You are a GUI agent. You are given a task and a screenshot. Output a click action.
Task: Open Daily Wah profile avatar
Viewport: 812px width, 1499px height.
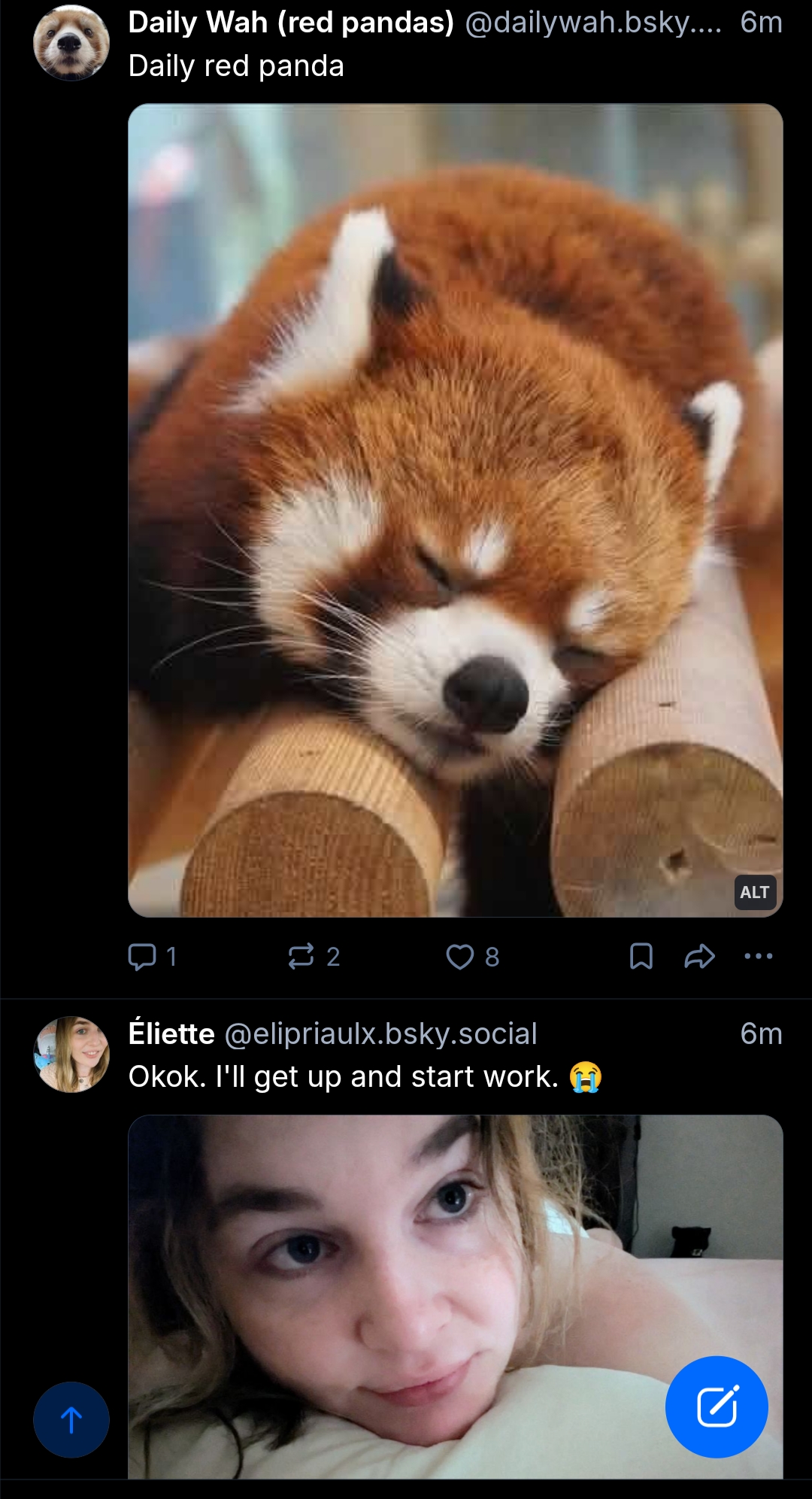[71, 43]
